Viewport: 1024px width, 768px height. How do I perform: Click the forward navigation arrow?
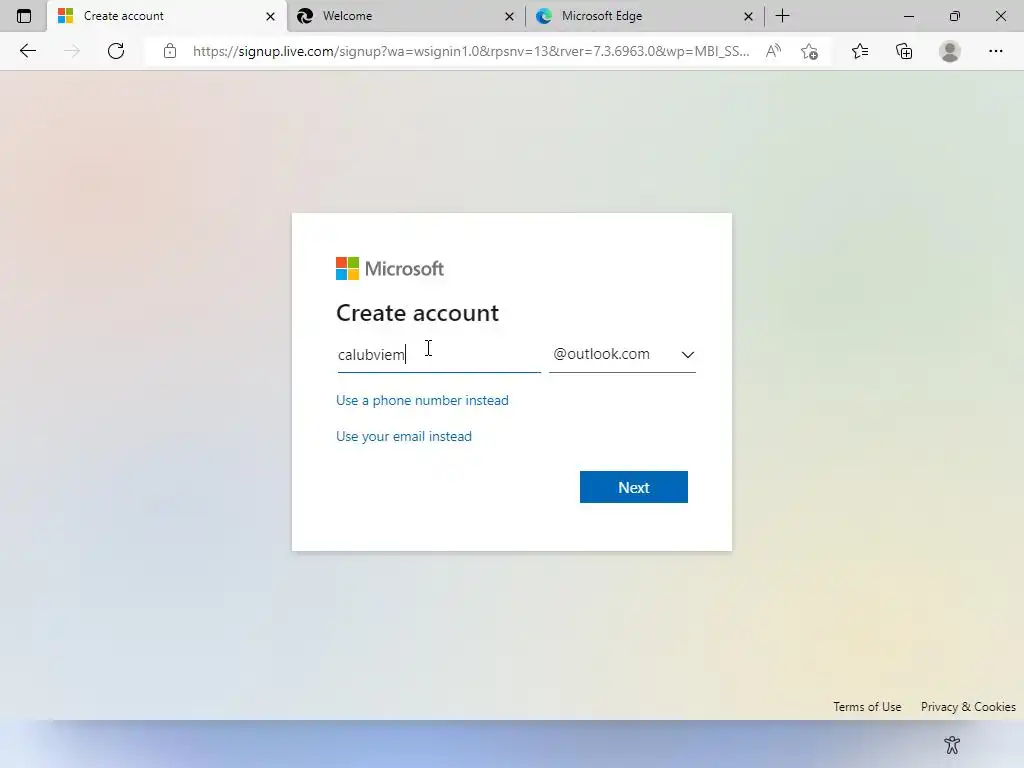click(x=72, y=51)
